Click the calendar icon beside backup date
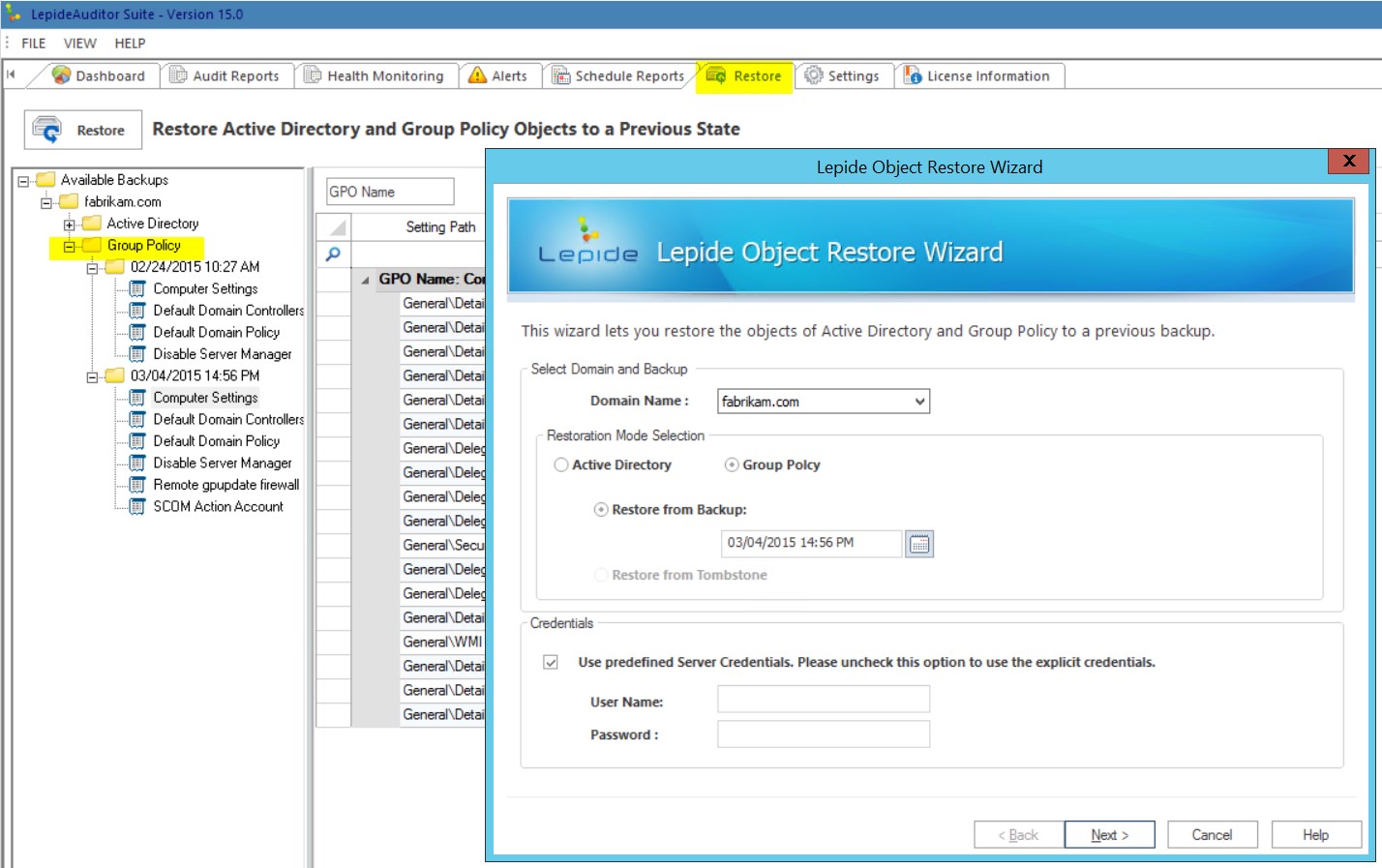This screenshot has height=868, width=1382. [919, 544]
